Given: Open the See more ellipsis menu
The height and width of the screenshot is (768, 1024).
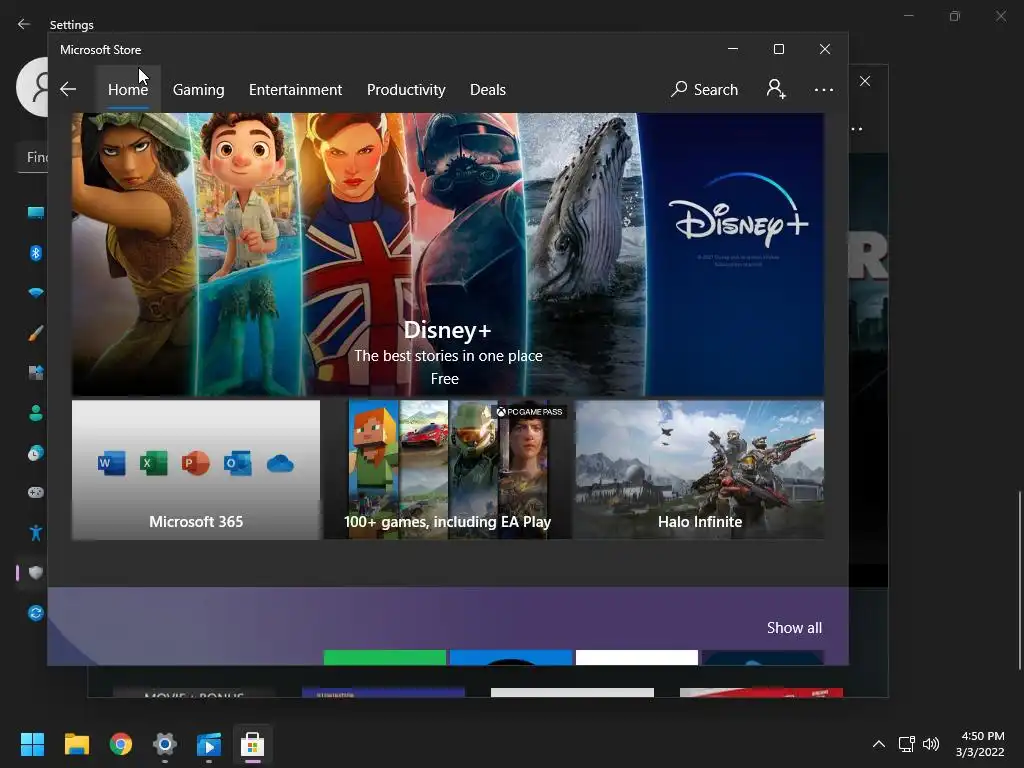Looking at the screenshot, I should click(x=824, y=89).
